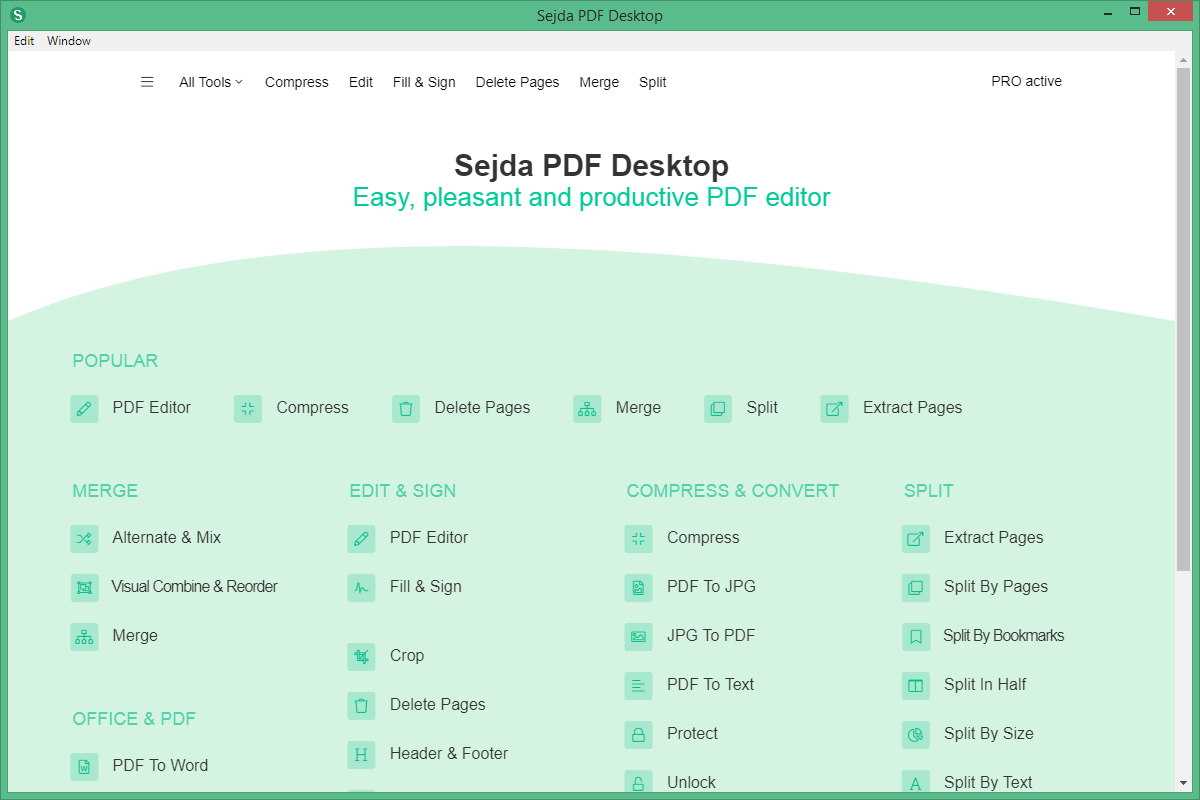Click the Protect padlock icon
Screen dimensions: 1200x800
(x=638, y=734)
